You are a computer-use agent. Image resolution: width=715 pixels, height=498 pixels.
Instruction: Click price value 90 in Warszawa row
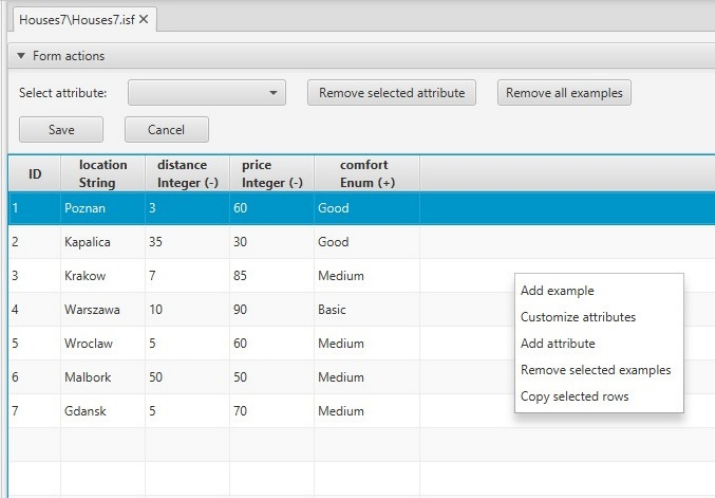[x=272, y=309]
